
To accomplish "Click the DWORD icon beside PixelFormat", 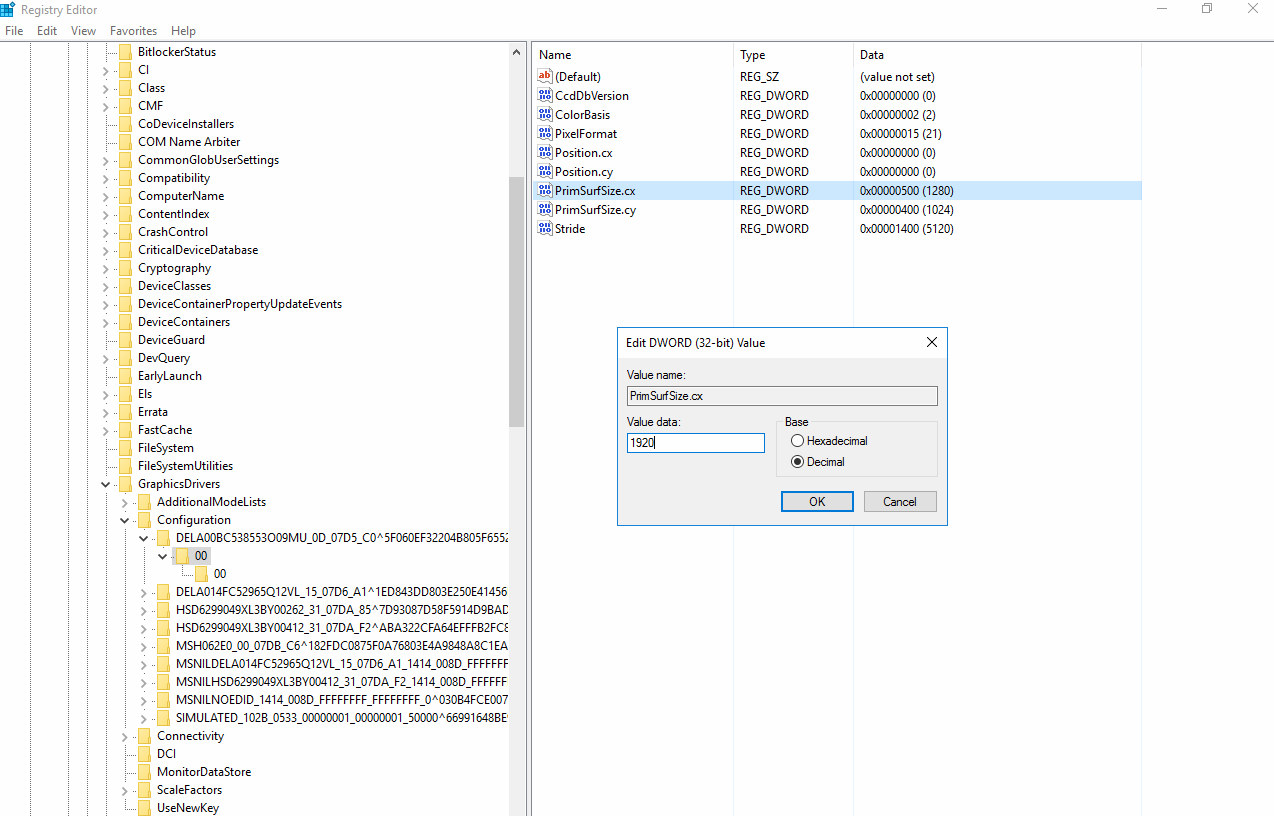I will pos(545,133).
